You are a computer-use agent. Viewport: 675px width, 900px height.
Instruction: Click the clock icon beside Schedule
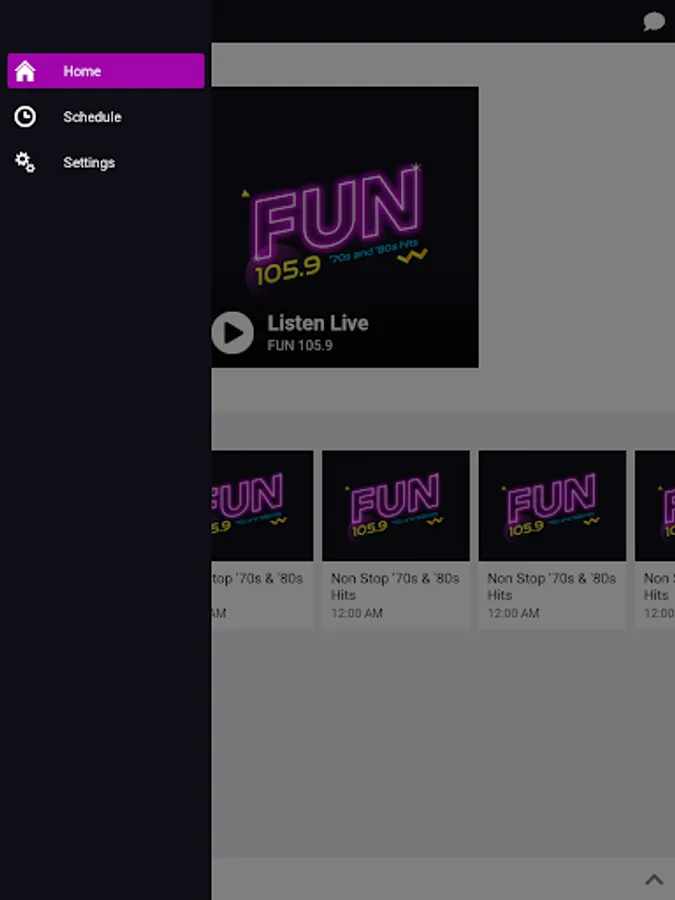coord(25,117)
